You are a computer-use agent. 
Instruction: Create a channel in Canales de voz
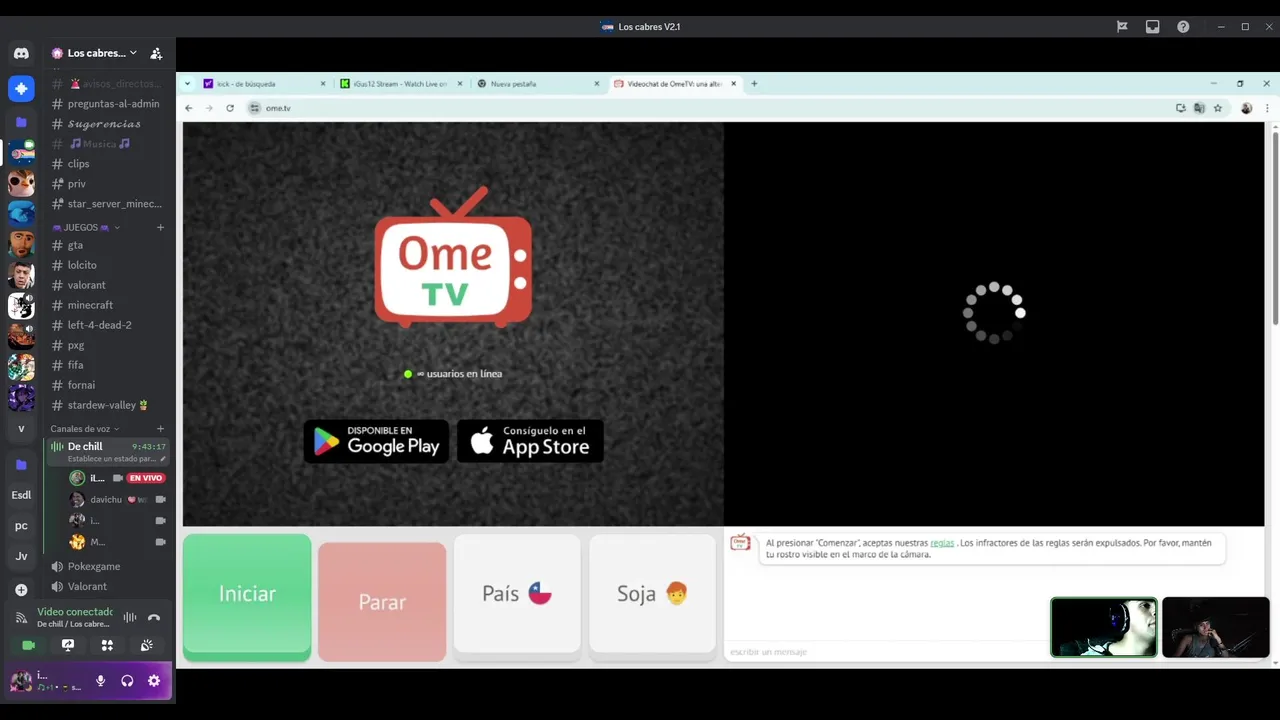coord(160,429)
